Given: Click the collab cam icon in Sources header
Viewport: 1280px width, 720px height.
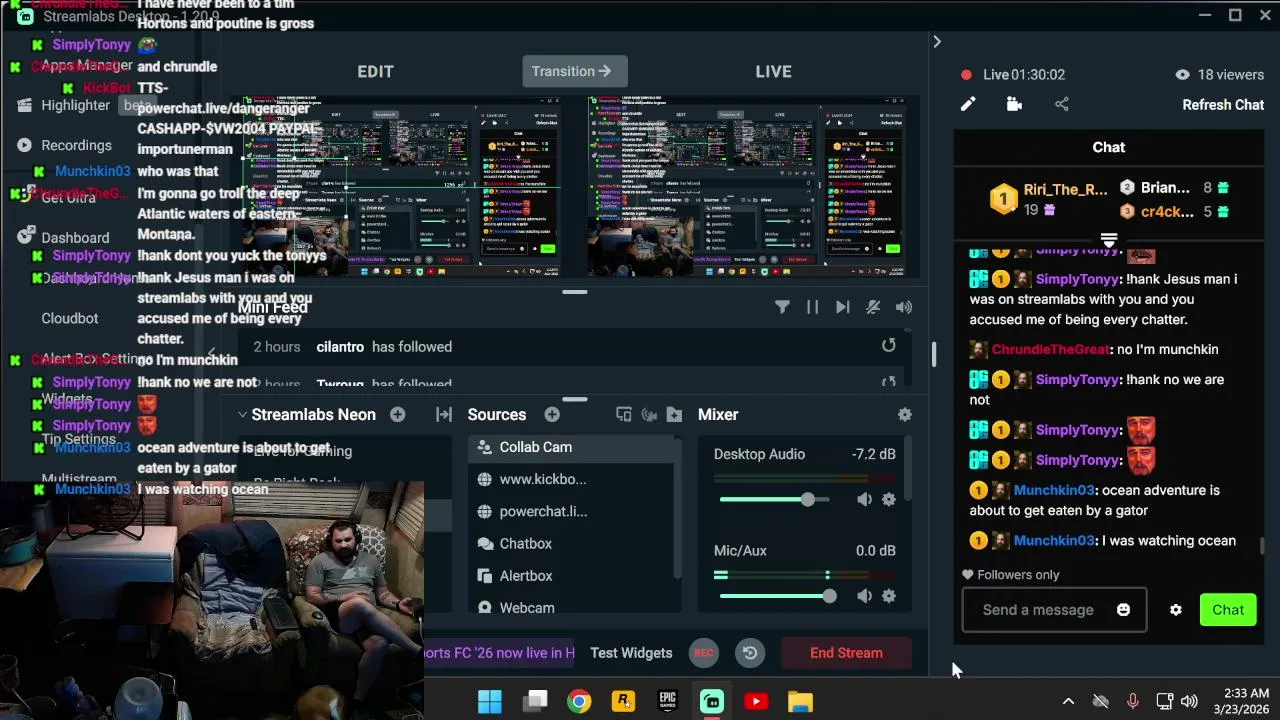Looking at the screenshot, I should 649,414.
